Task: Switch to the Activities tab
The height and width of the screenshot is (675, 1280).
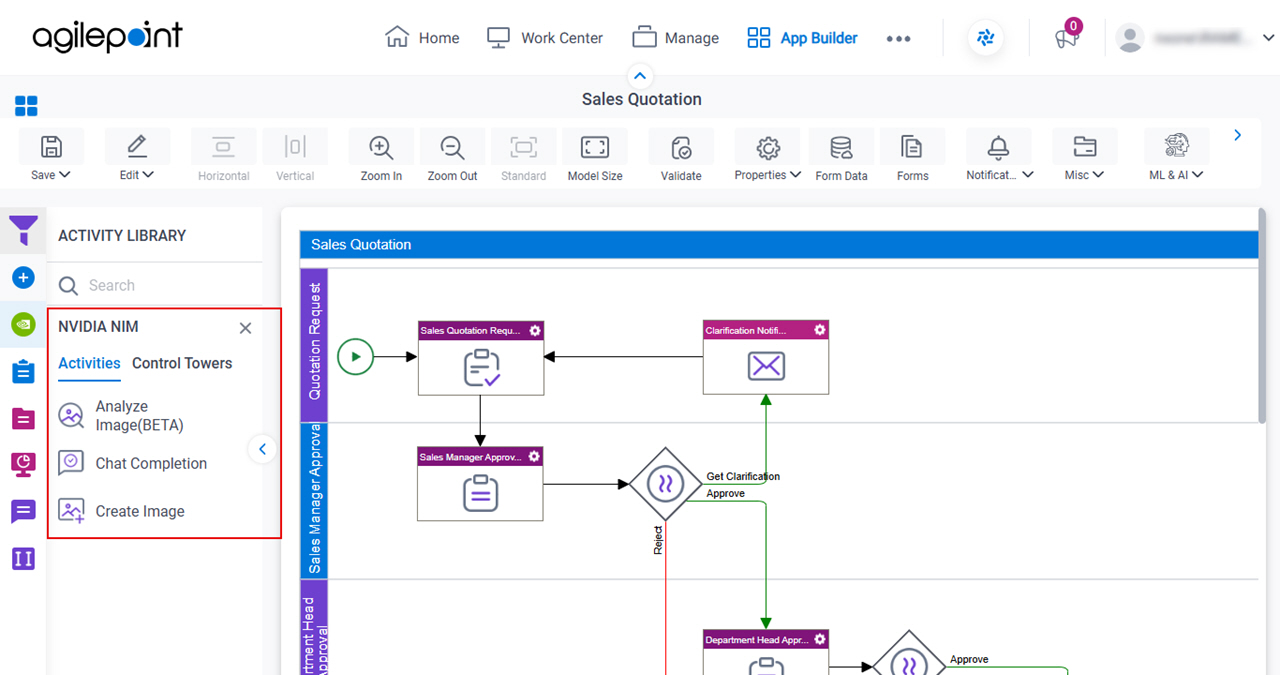Action: point(89,363)
